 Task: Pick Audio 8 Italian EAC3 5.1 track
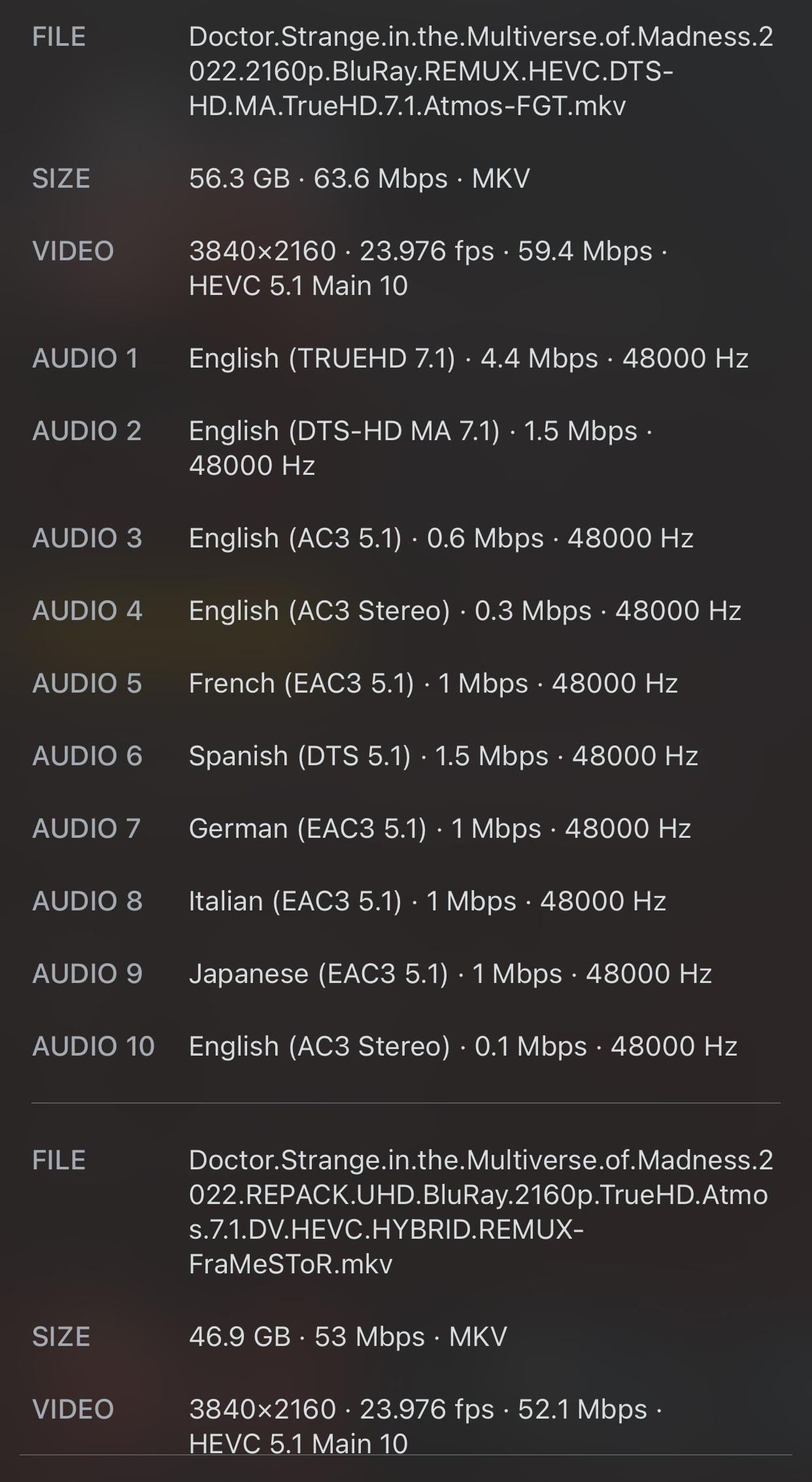(427, 901)
